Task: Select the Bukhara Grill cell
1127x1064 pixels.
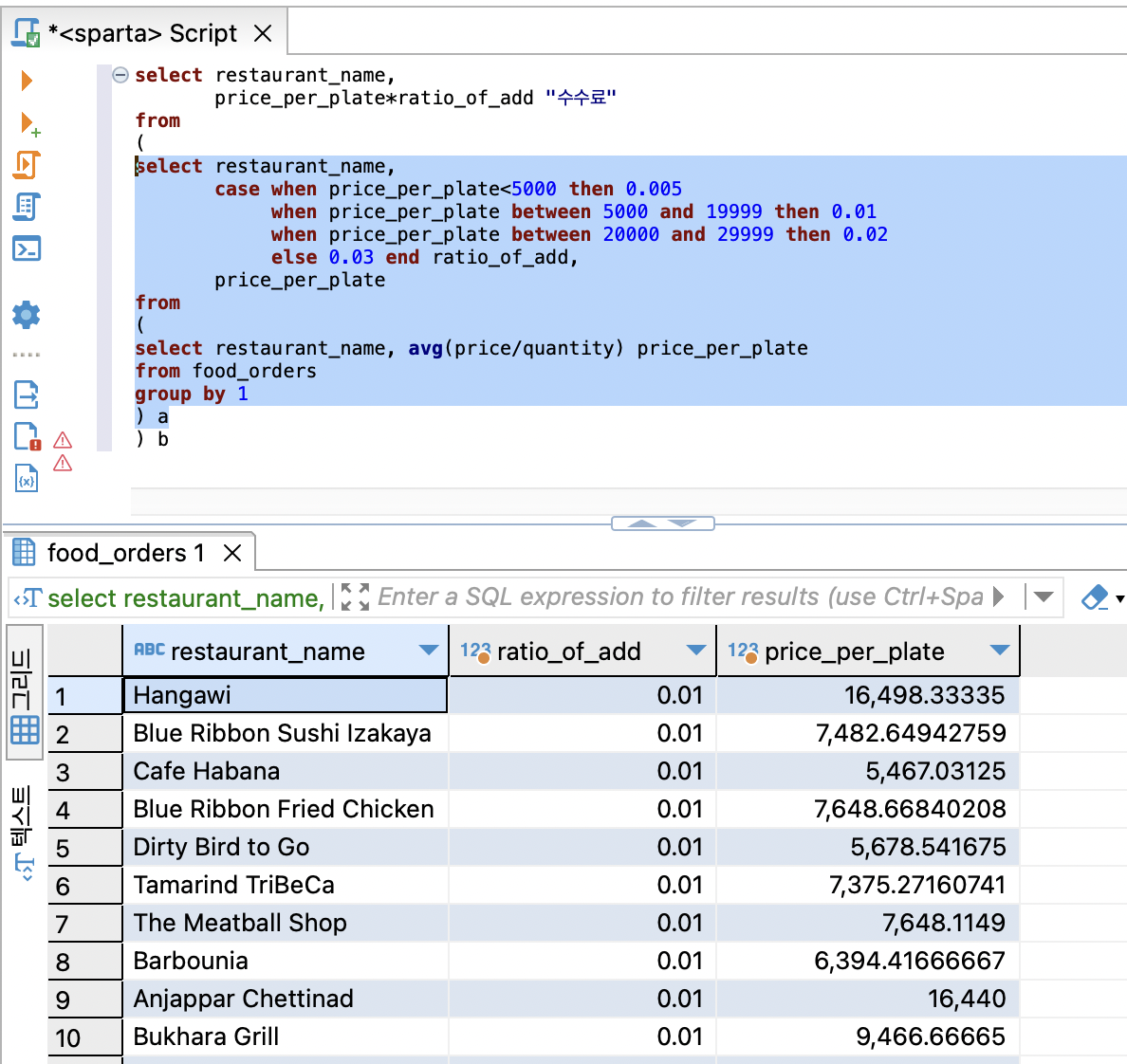Action: click(286, 1037)
